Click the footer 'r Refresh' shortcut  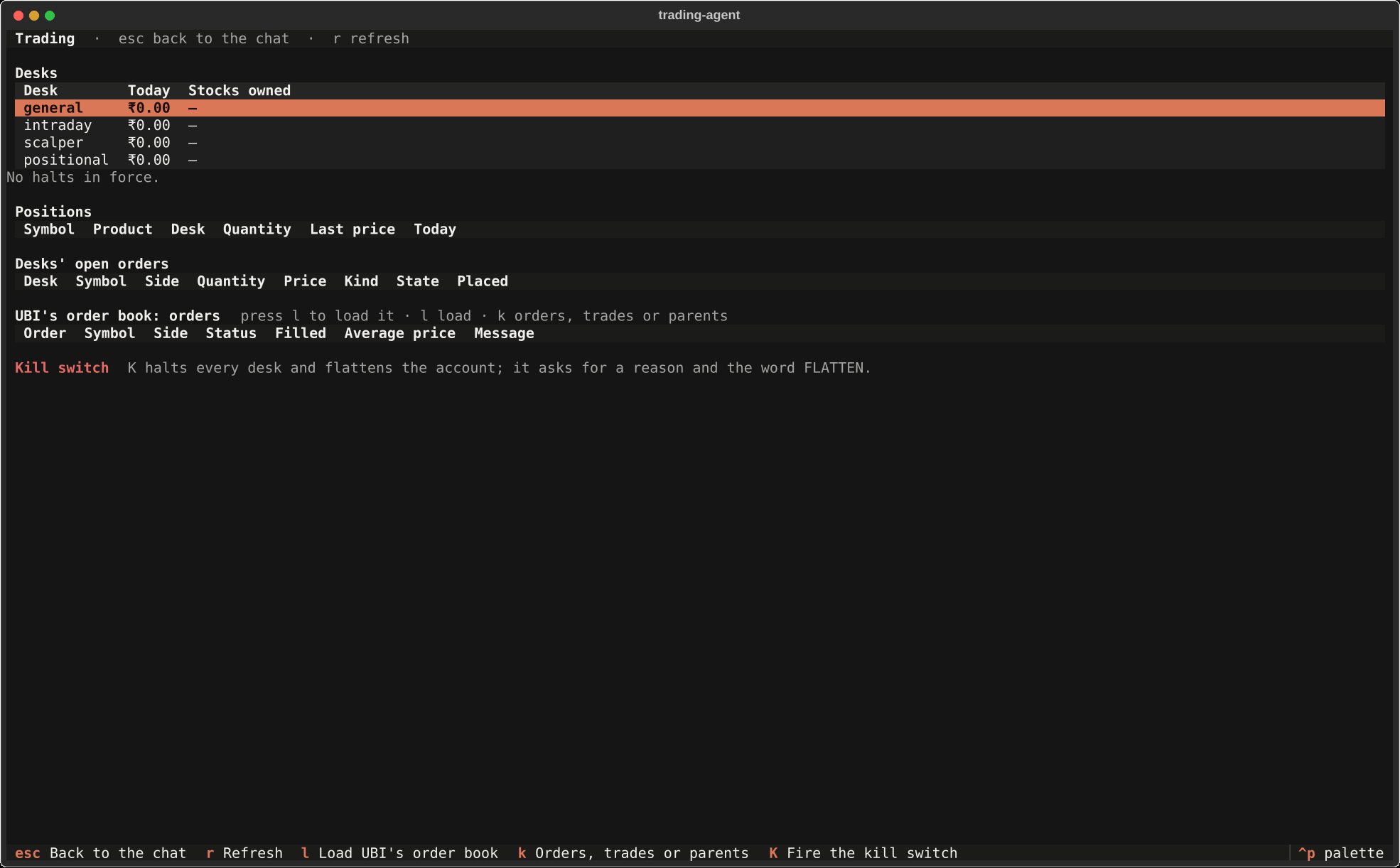click(244, 853)
